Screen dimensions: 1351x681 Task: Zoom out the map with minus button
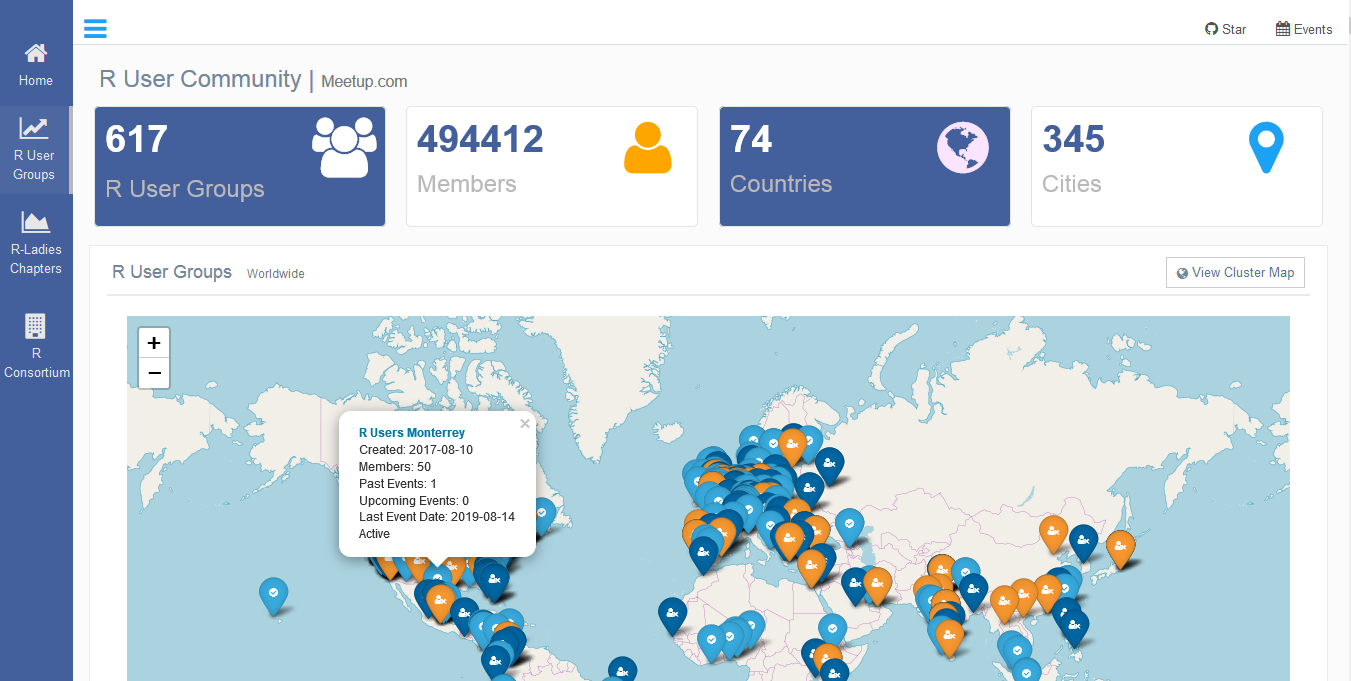tap(154, 374)
